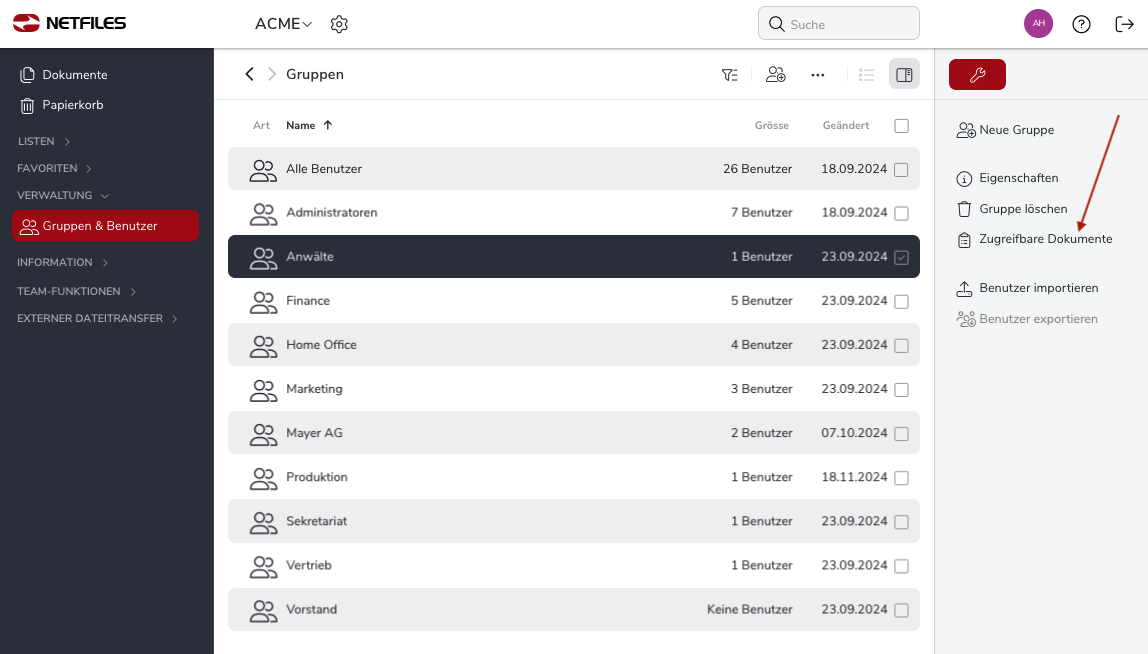This screenshot has height=654, width=1148.
Task: Click the Administratoren group icon
Action: pos(263,214)
